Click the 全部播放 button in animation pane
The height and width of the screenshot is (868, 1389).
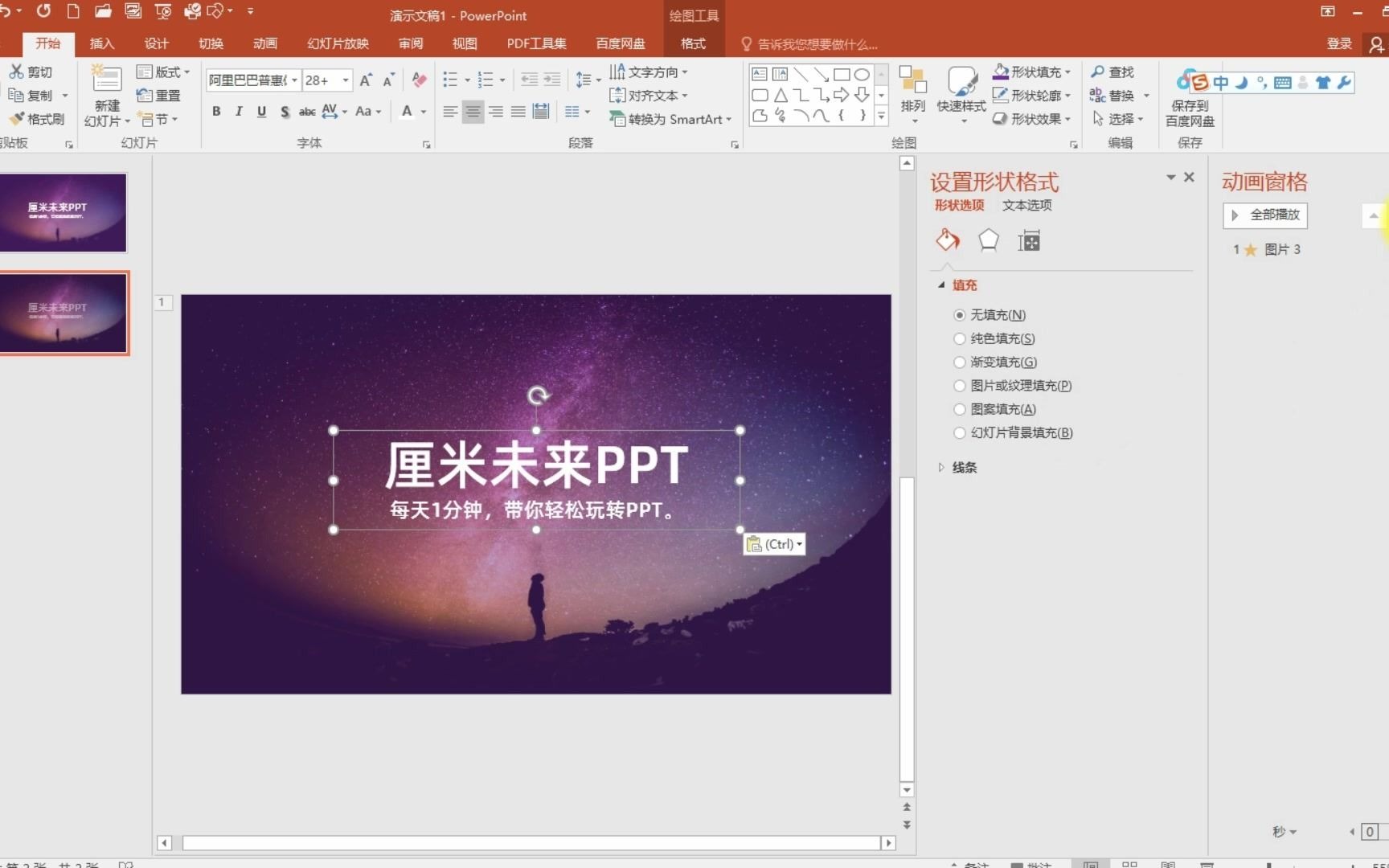coord(1264,215)
